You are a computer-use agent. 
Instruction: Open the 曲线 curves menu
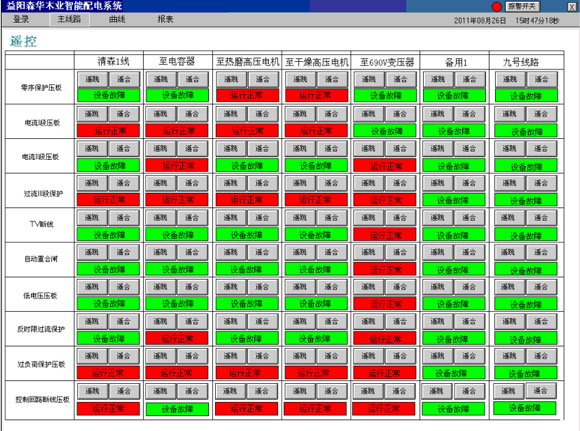(x=117, y=19)
